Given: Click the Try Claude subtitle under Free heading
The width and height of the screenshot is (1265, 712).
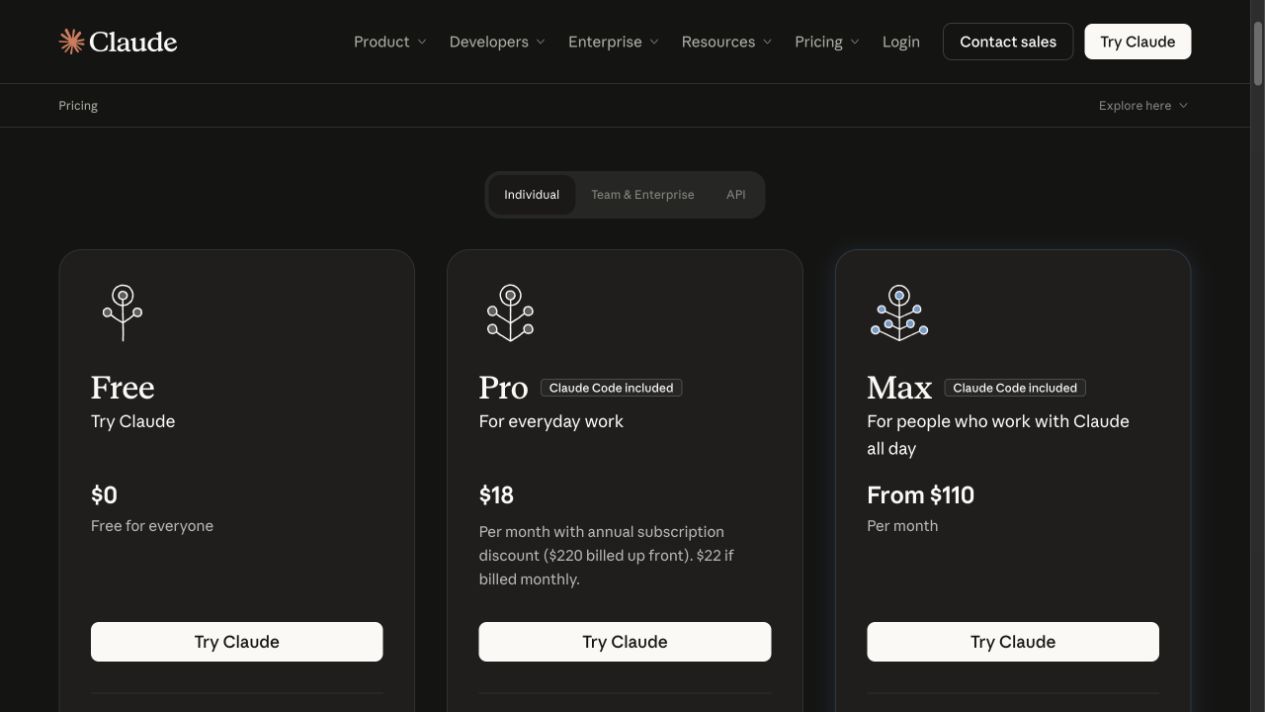Looking at the screenshot, I should [x=133, y=422].
